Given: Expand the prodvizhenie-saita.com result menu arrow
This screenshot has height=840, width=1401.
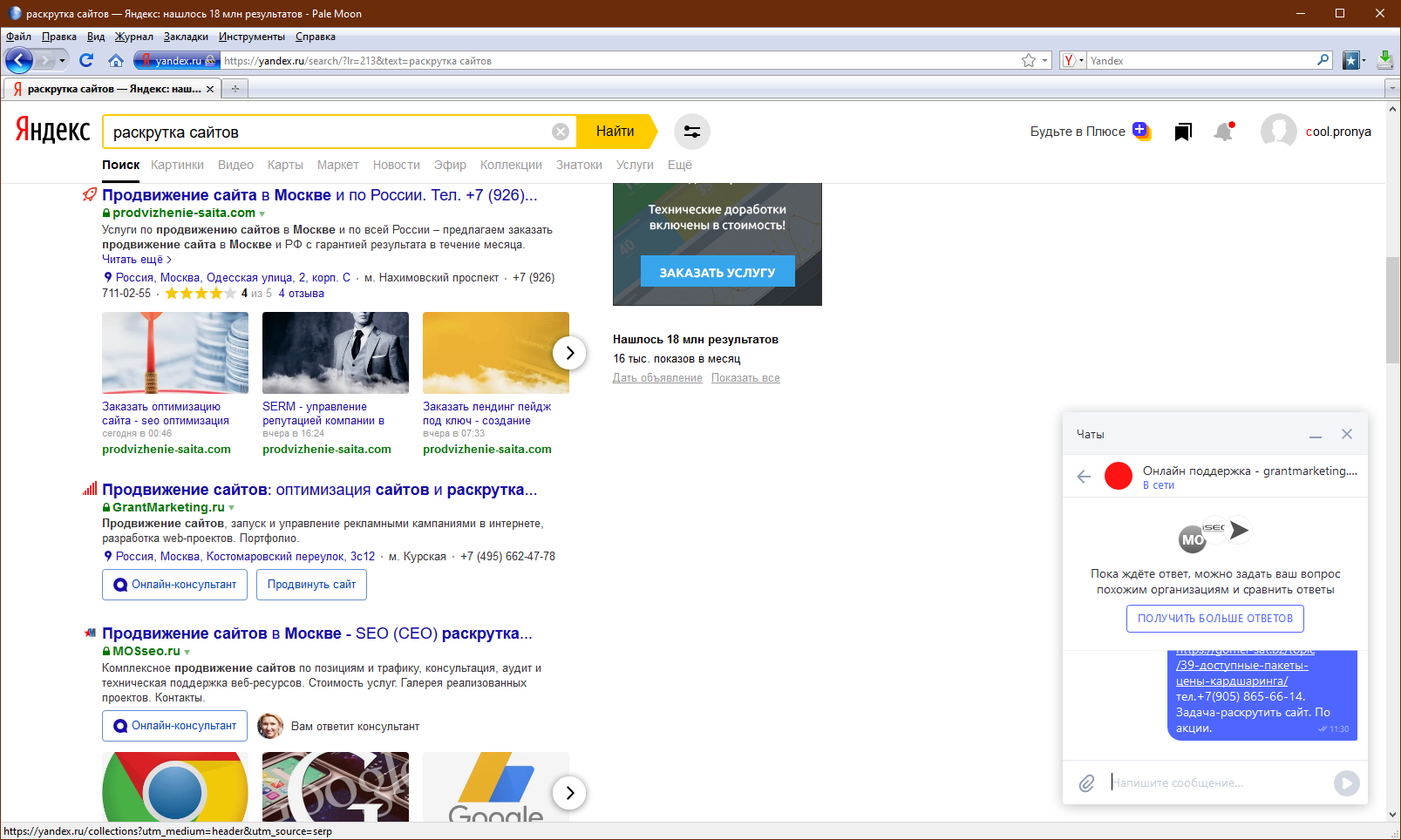Looking at the screenshot, I should [262, 213].
